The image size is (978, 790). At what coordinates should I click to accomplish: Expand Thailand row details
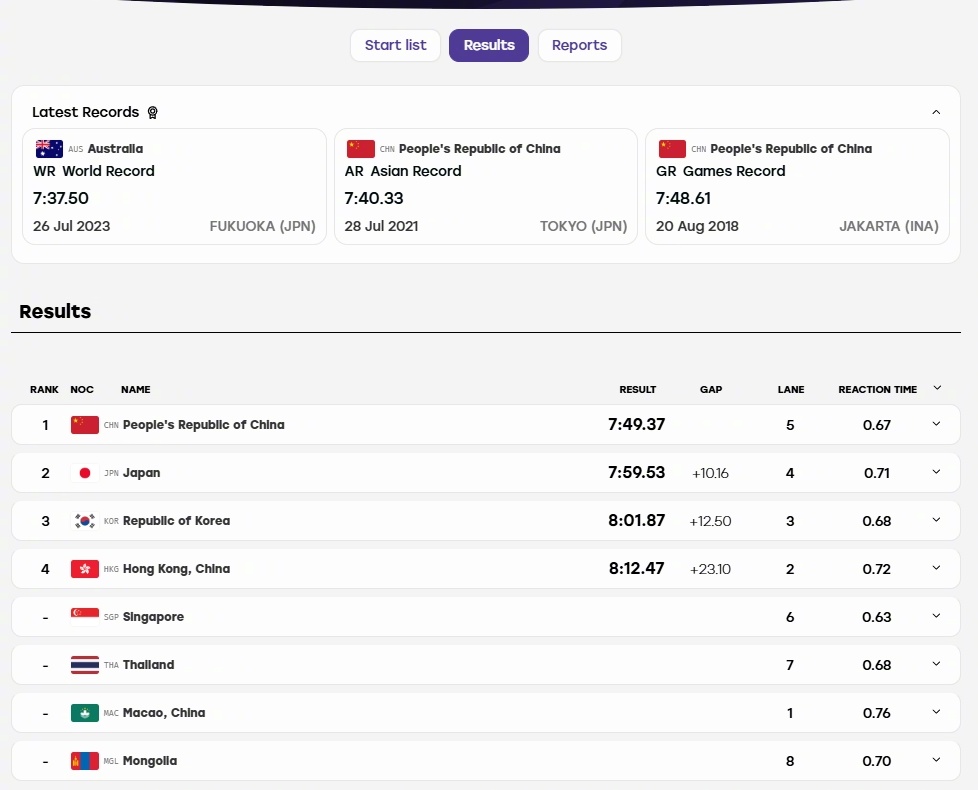(x=936, y=664)
